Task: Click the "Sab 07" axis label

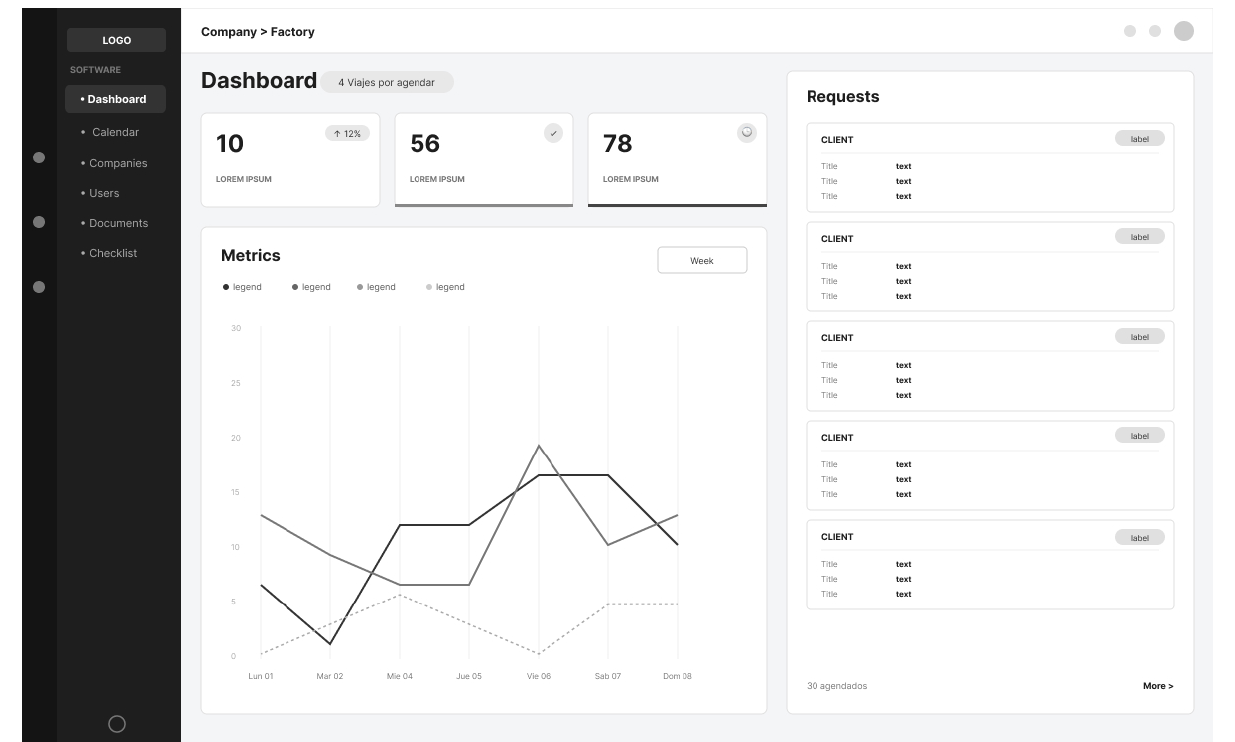Action: point(608,676)
